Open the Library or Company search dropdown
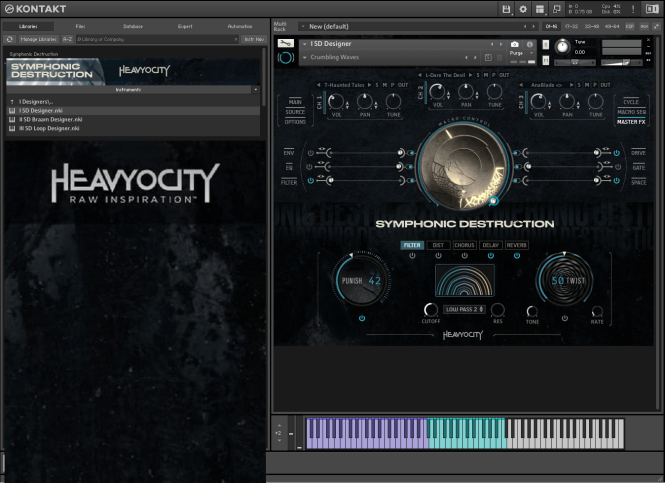The image size is (665, 483). point(236,39)
